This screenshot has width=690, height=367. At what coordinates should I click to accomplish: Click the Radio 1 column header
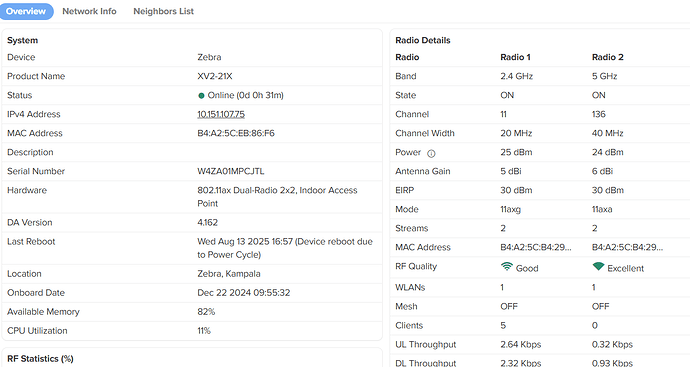[x=515, y=57]
